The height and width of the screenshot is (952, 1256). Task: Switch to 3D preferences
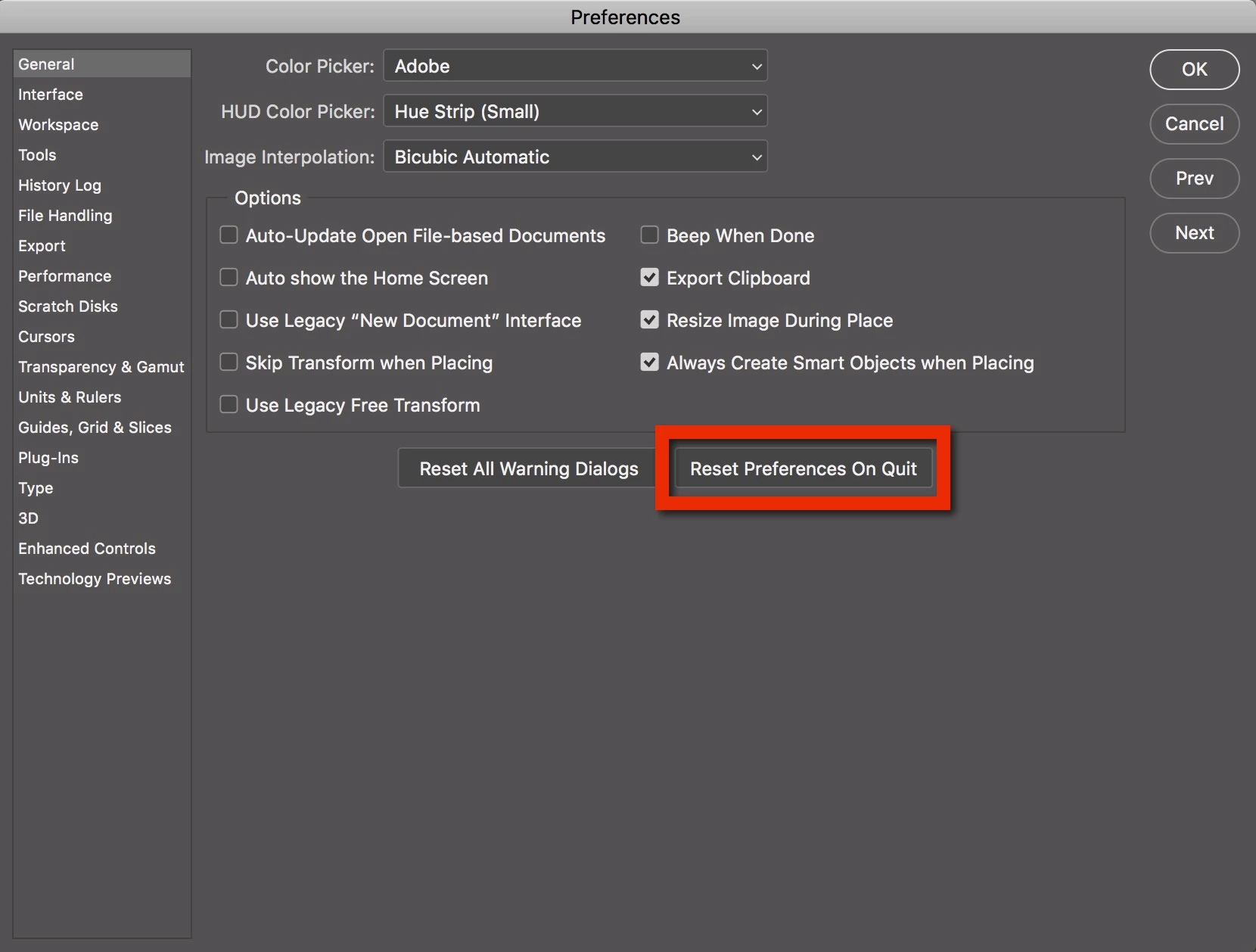coord(102,518)
